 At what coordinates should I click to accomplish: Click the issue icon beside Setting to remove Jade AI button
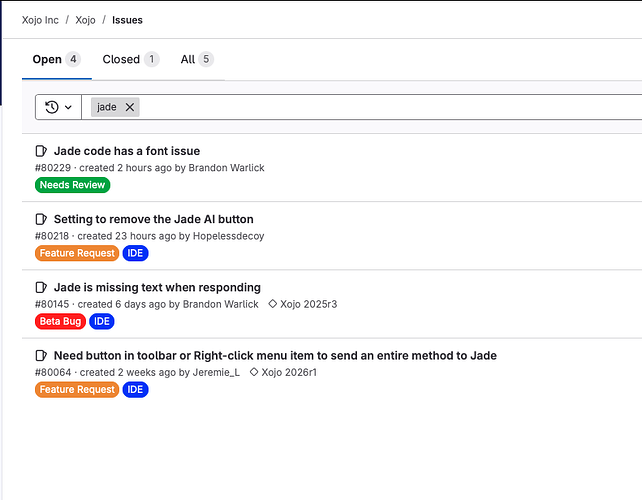[x=42, y=219]
